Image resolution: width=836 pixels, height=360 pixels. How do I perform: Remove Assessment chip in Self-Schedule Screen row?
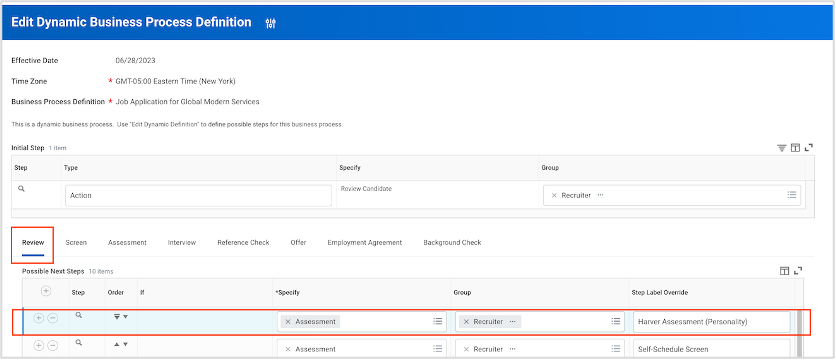(x=288, y=349)
